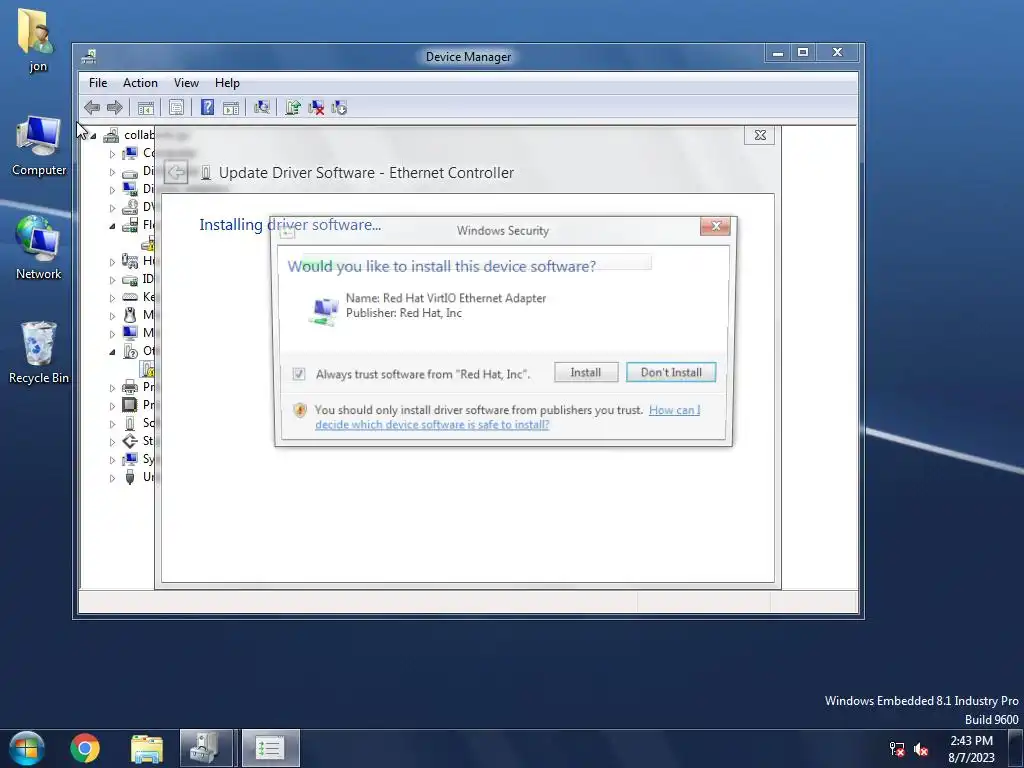Click the Start button on the taskbar
Viewport: 1024px width, 768px height.
point(27,748)
